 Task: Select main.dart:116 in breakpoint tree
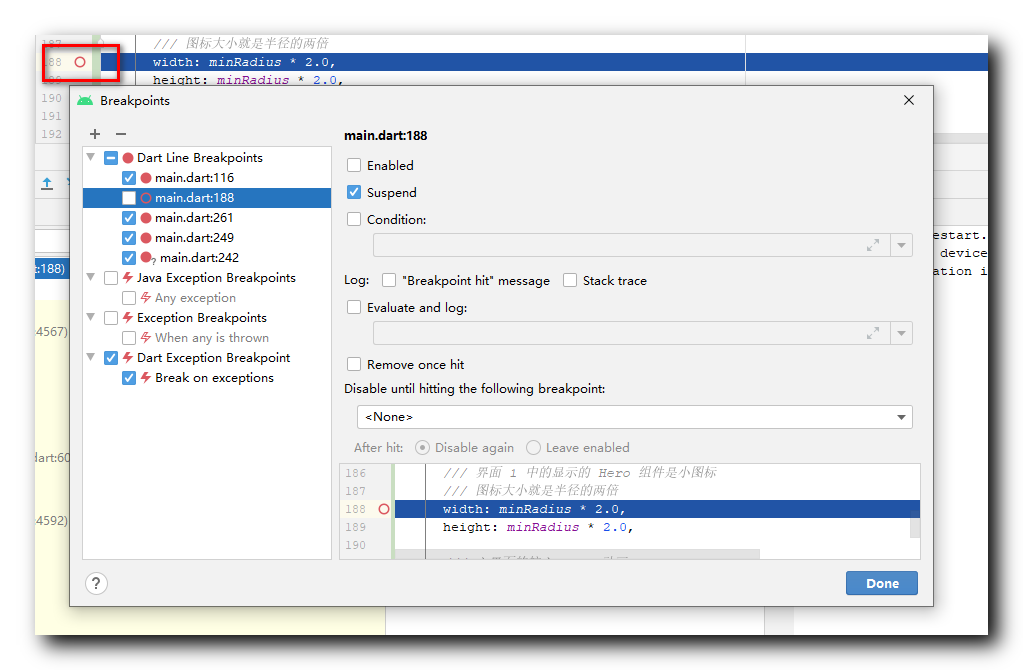[194, 178]
